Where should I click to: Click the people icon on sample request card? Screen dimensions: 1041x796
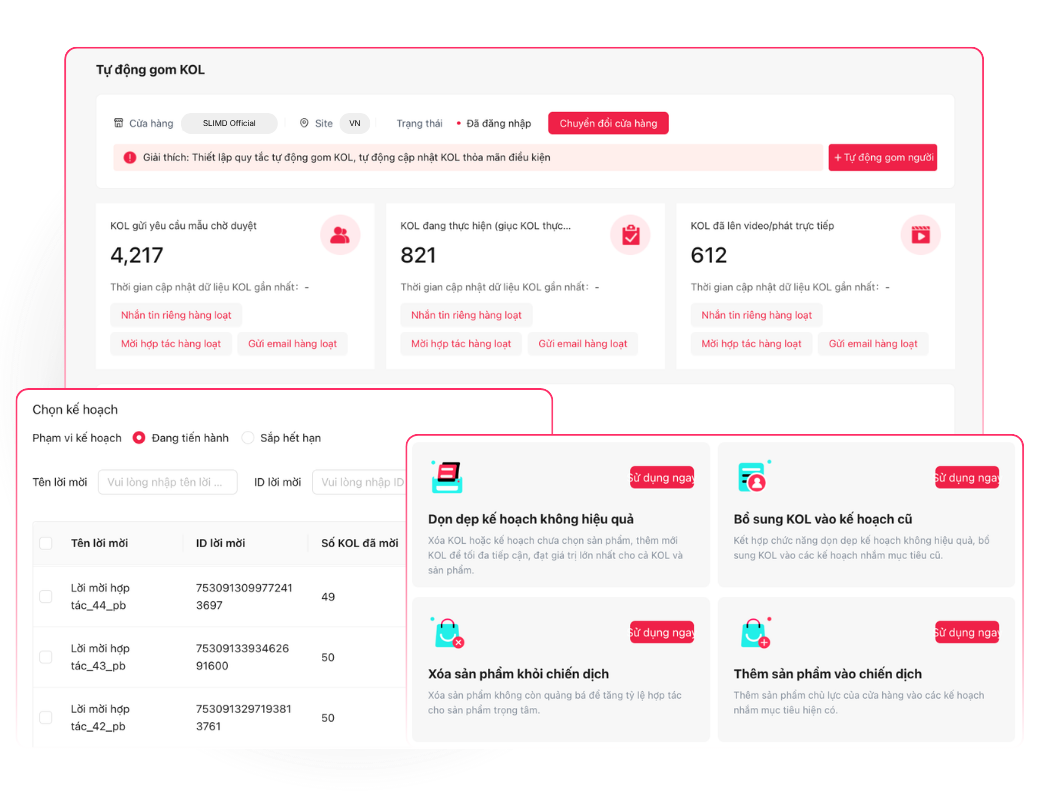(340, 235)
